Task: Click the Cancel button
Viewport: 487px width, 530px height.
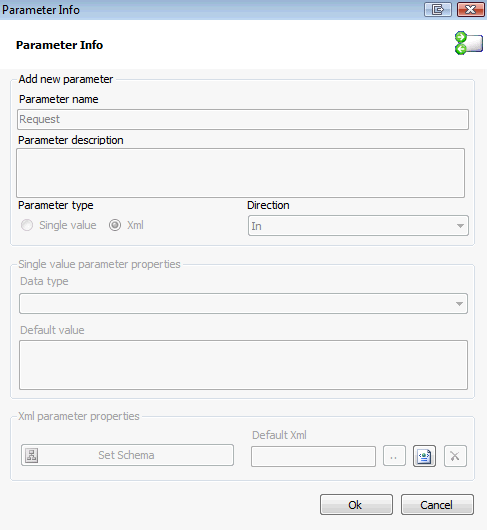Action: [437, 505]
